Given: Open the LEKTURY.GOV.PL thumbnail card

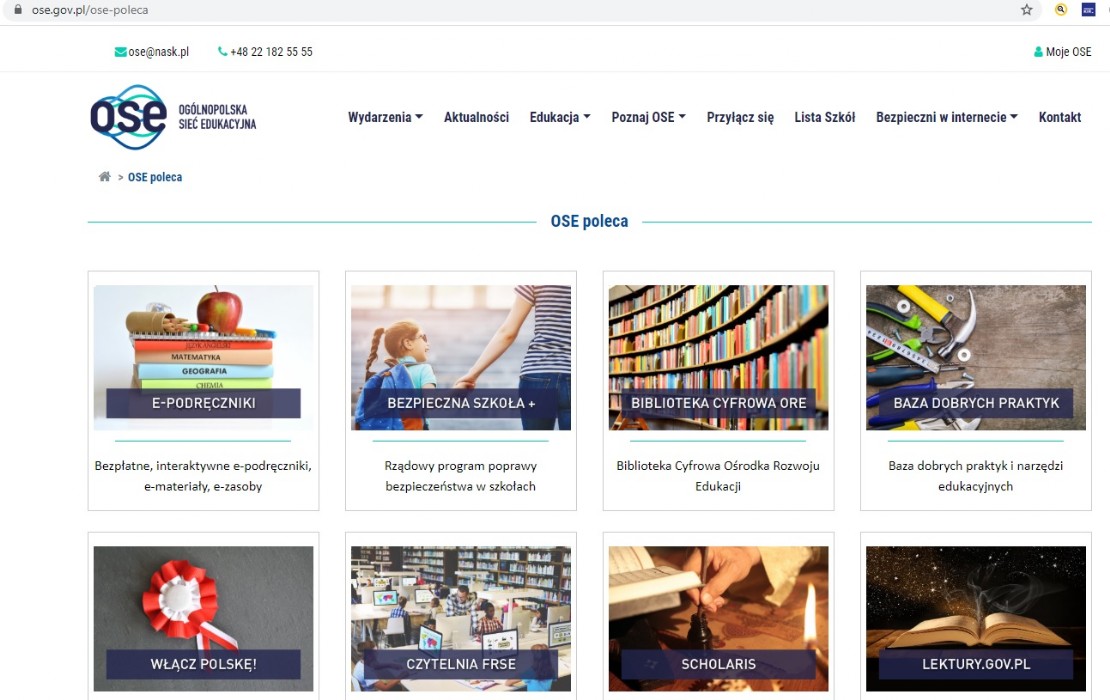Looking at the screenshot, I should coord(976,619).
